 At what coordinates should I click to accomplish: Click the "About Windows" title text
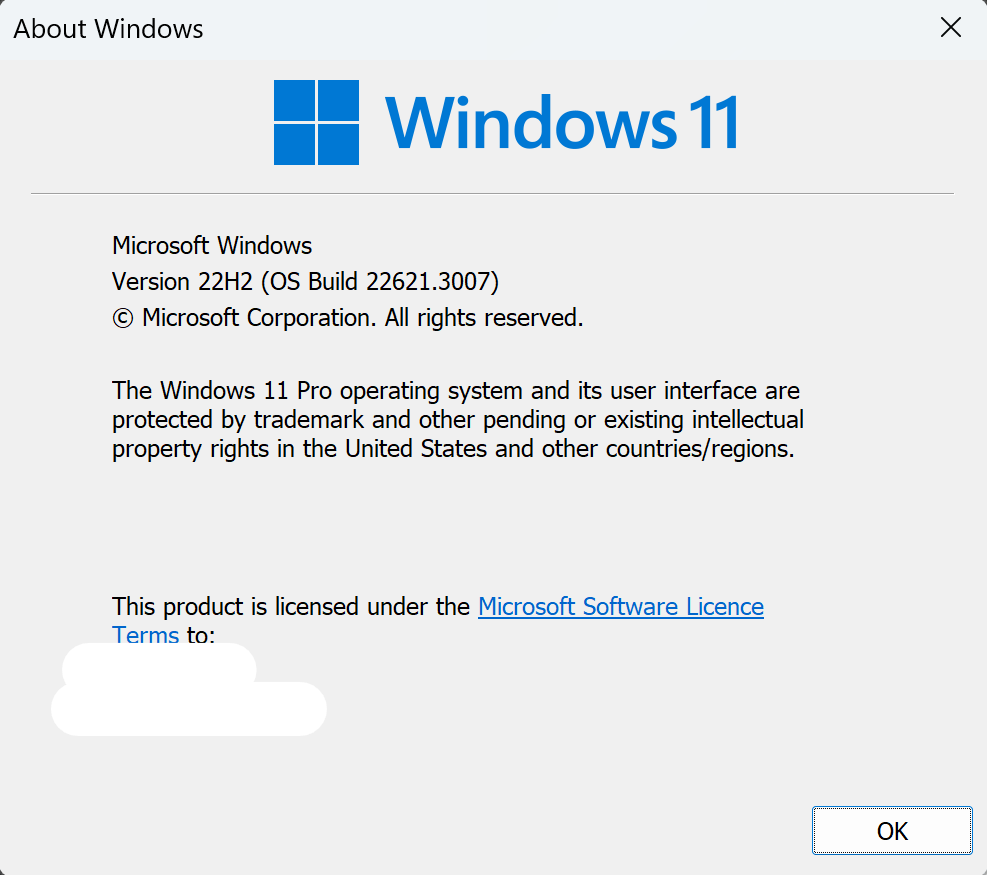(108, 29)
